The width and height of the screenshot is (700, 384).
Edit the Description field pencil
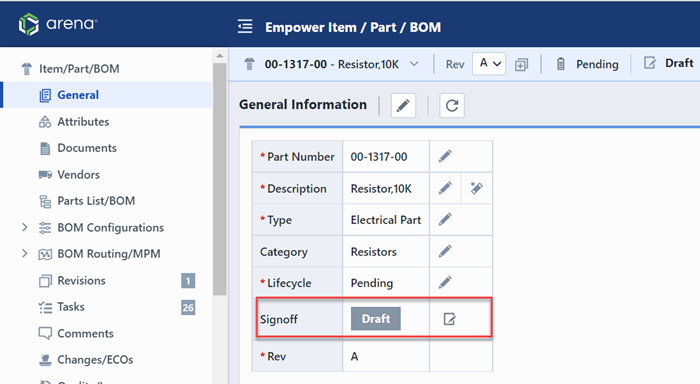pos(445,188)
